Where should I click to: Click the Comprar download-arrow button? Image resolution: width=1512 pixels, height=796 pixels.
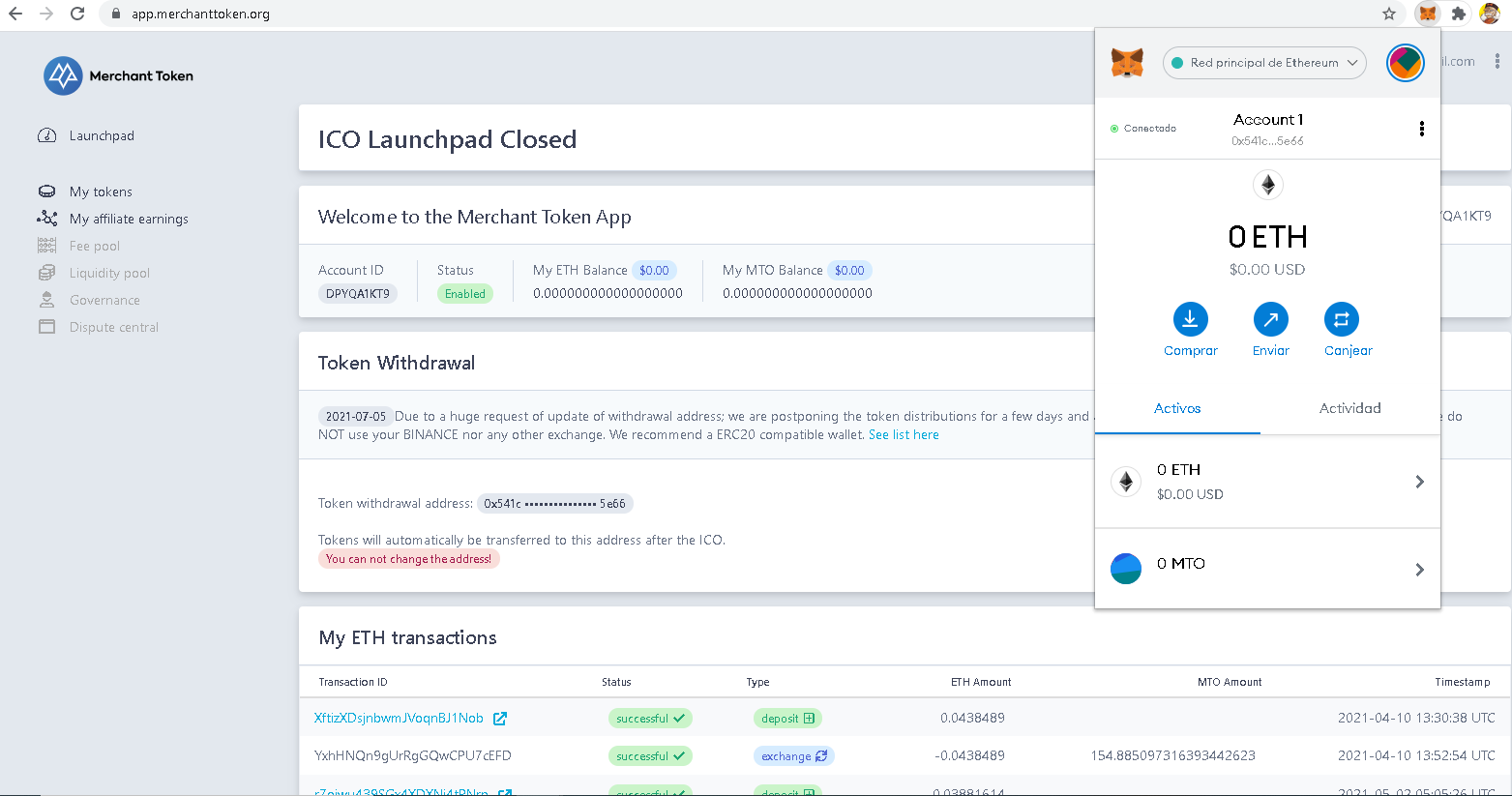[x=1190, y=318]
